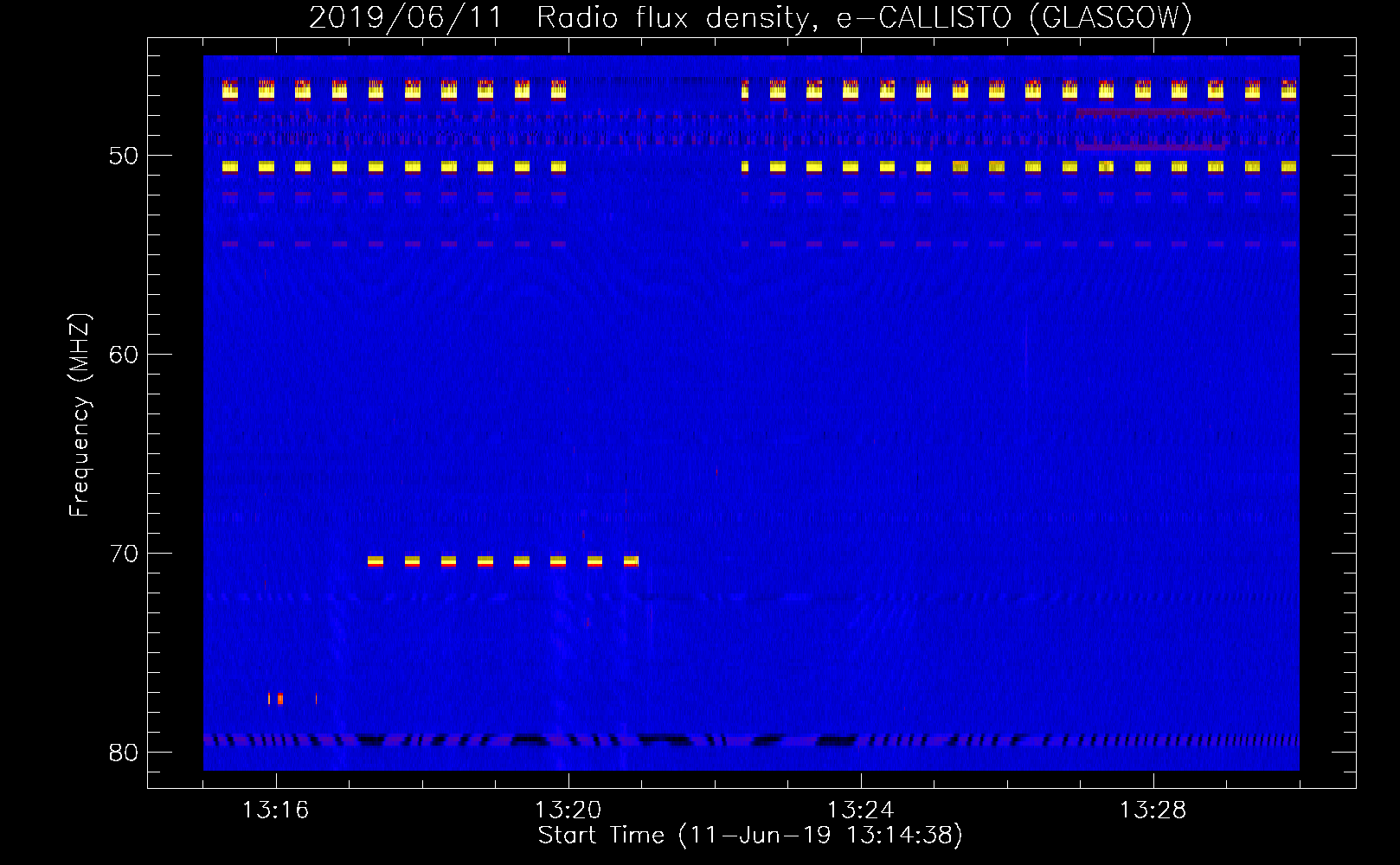
Task: Click the plot title mentioning e-CALLISTO (GLASGOW)
Action: pyautogui.click(x=750, y=17)
